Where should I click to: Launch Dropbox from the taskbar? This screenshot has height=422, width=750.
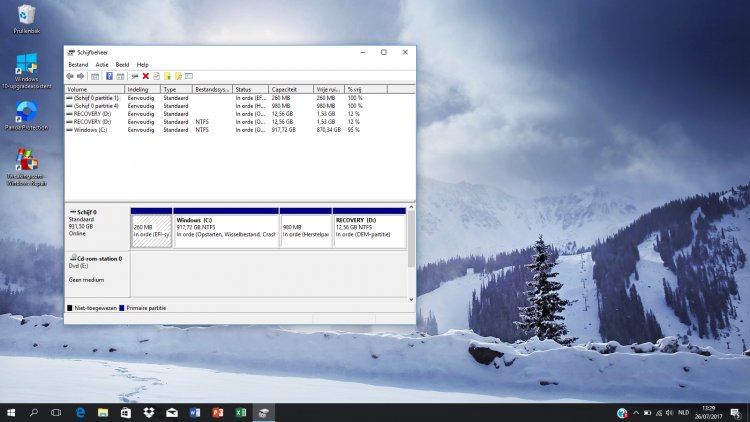click(x=148, y=412)
